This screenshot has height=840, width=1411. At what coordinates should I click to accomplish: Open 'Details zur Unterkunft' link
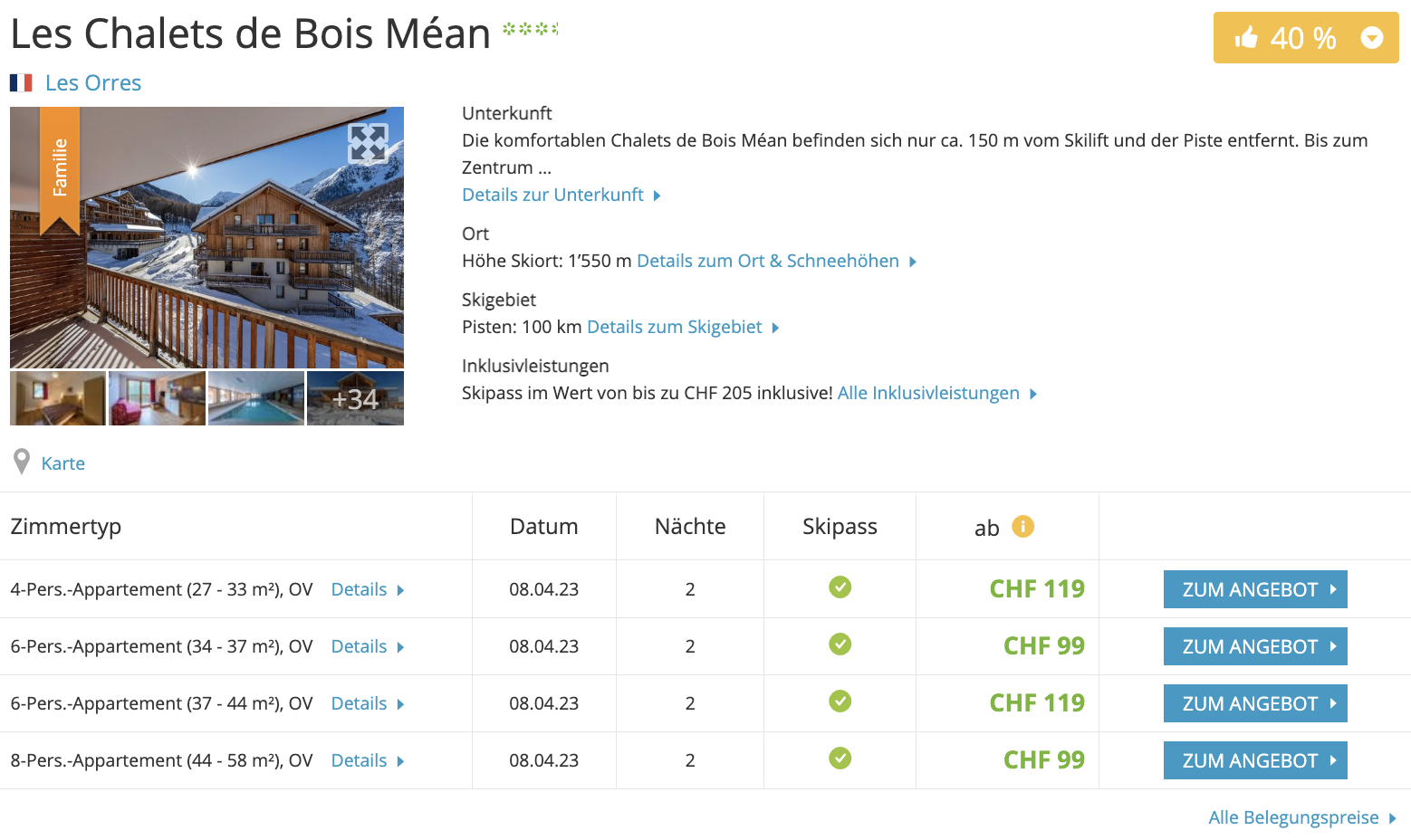coord(562,195)
